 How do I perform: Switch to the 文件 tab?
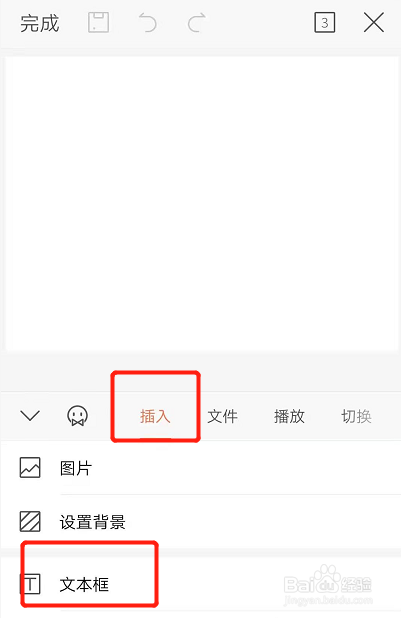(x=222, y=416)
